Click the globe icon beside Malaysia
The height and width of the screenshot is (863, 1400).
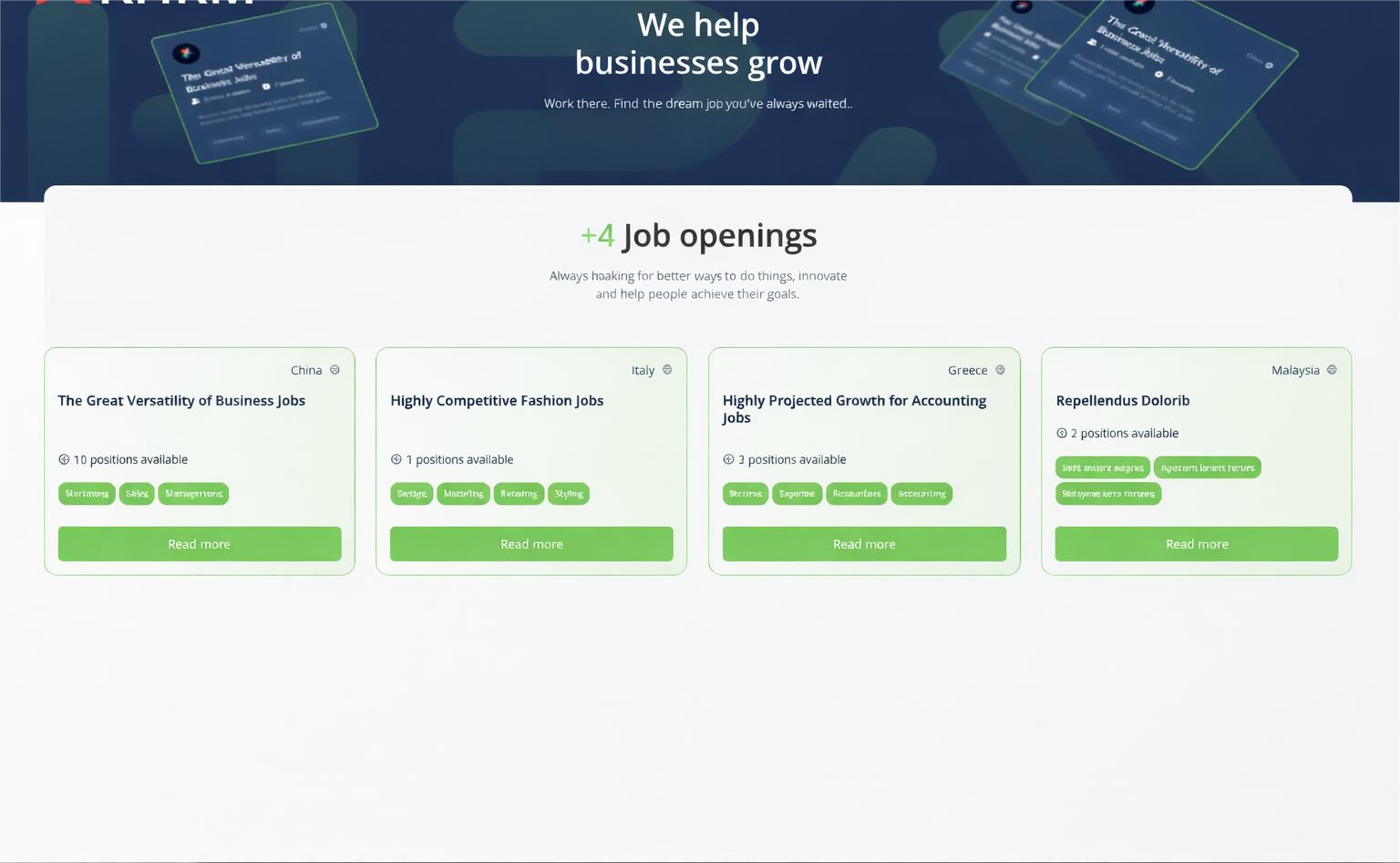[x=1332, y=370]
